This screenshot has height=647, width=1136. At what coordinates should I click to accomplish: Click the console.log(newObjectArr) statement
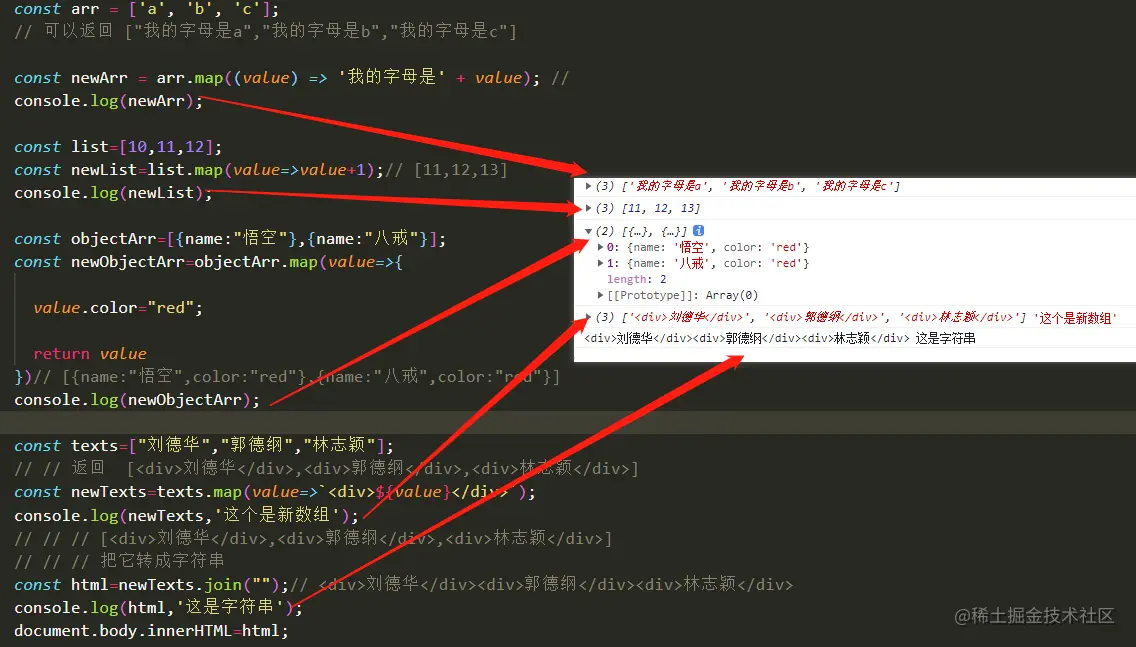coord(134,399)
